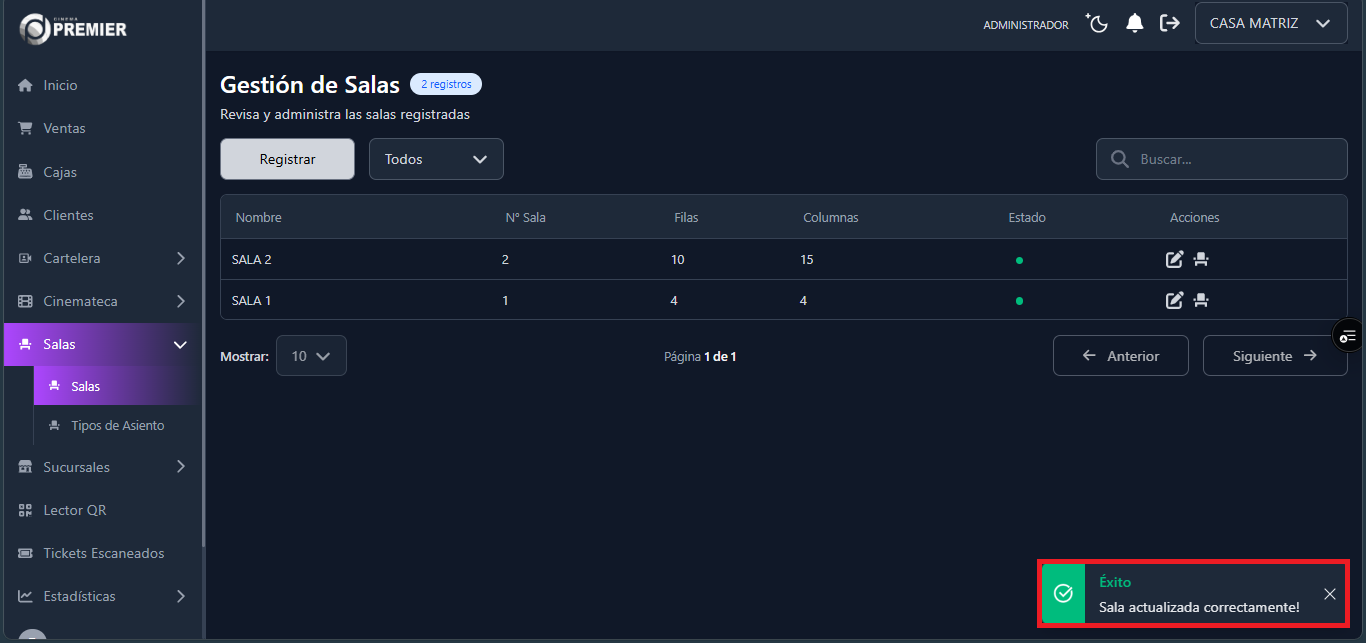Click the Registrar button
The width and height of the screenshot is (1366, 643).
coord(287,159)
